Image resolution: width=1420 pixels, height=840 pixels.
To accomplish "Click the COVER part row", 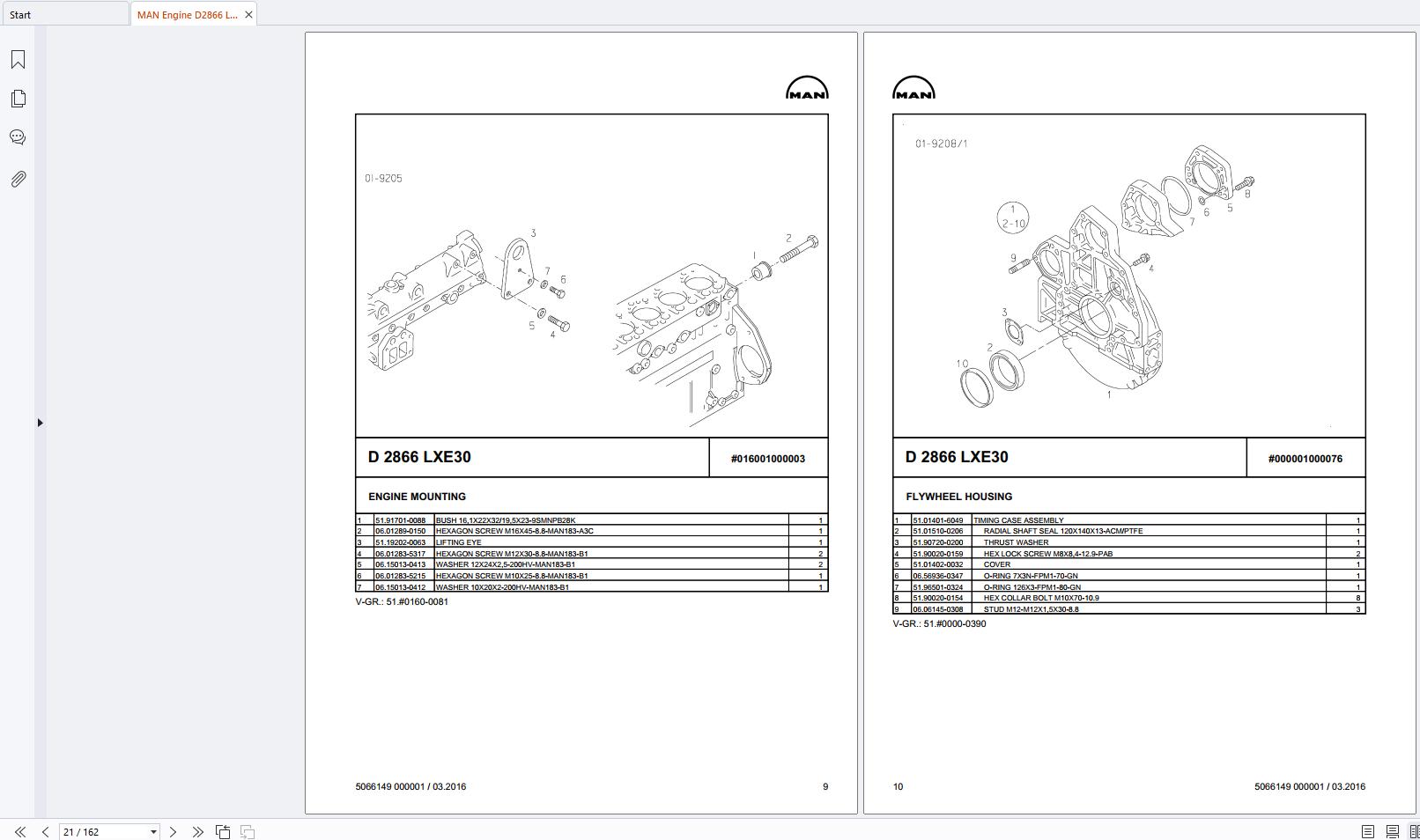I will point(1128,564).
